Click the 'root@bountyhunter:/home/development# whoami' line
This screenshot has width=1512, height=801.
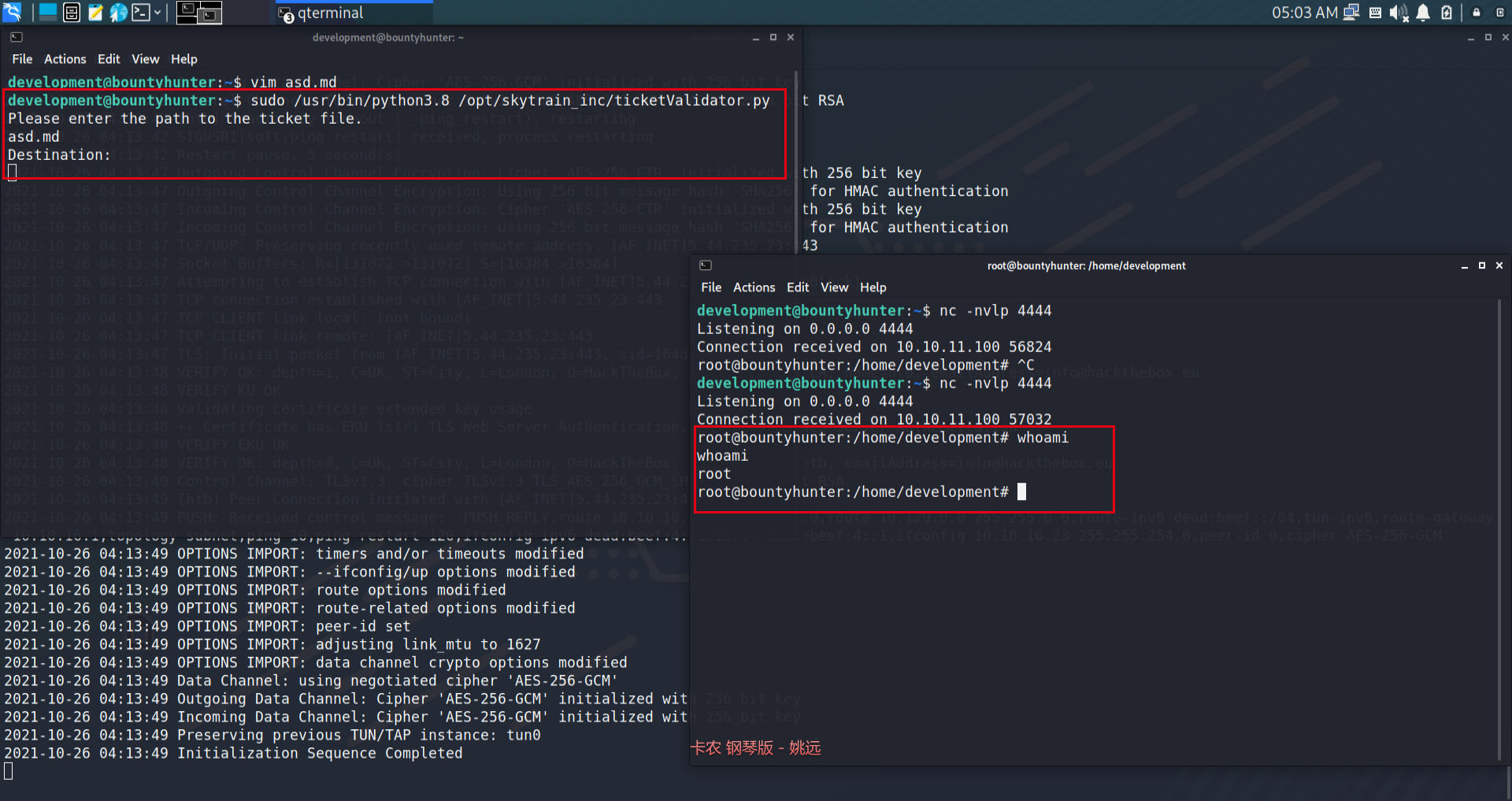(x=883, y=438)
